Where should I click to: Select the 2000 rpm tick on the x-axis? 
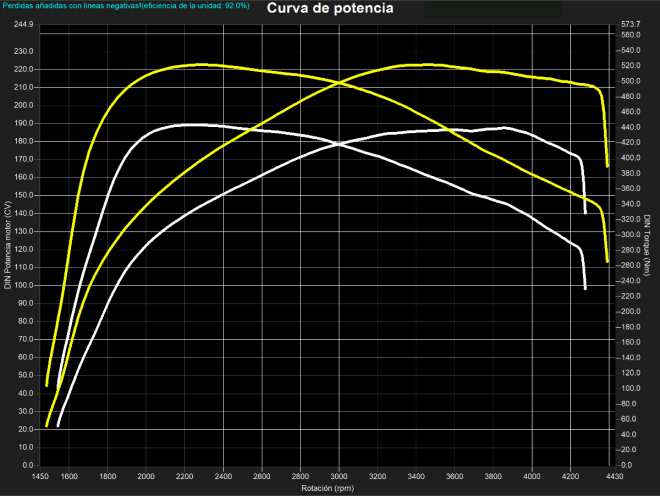coord(146,477)
